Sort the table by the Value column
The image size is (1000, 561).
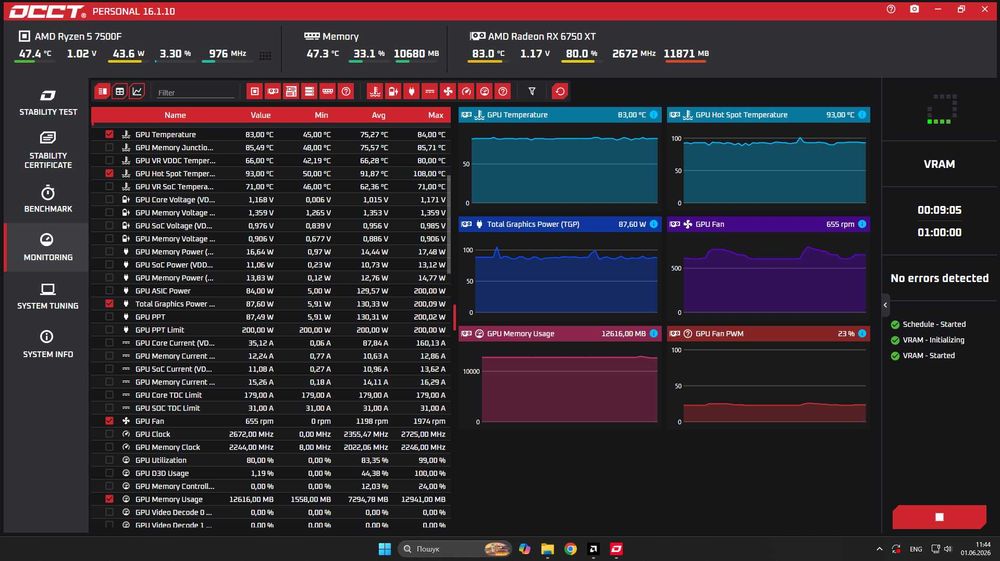click(260, 115)
